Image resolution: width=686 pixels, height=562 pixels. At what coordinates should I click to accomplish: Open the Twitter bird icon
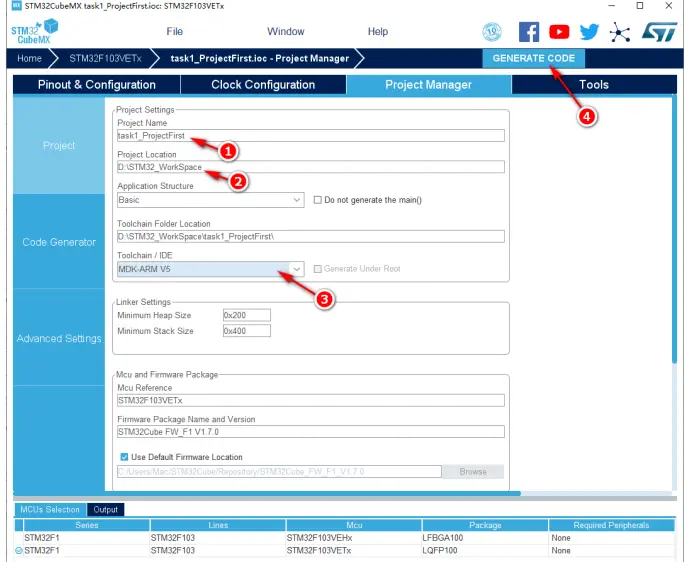tap(589, 32)
